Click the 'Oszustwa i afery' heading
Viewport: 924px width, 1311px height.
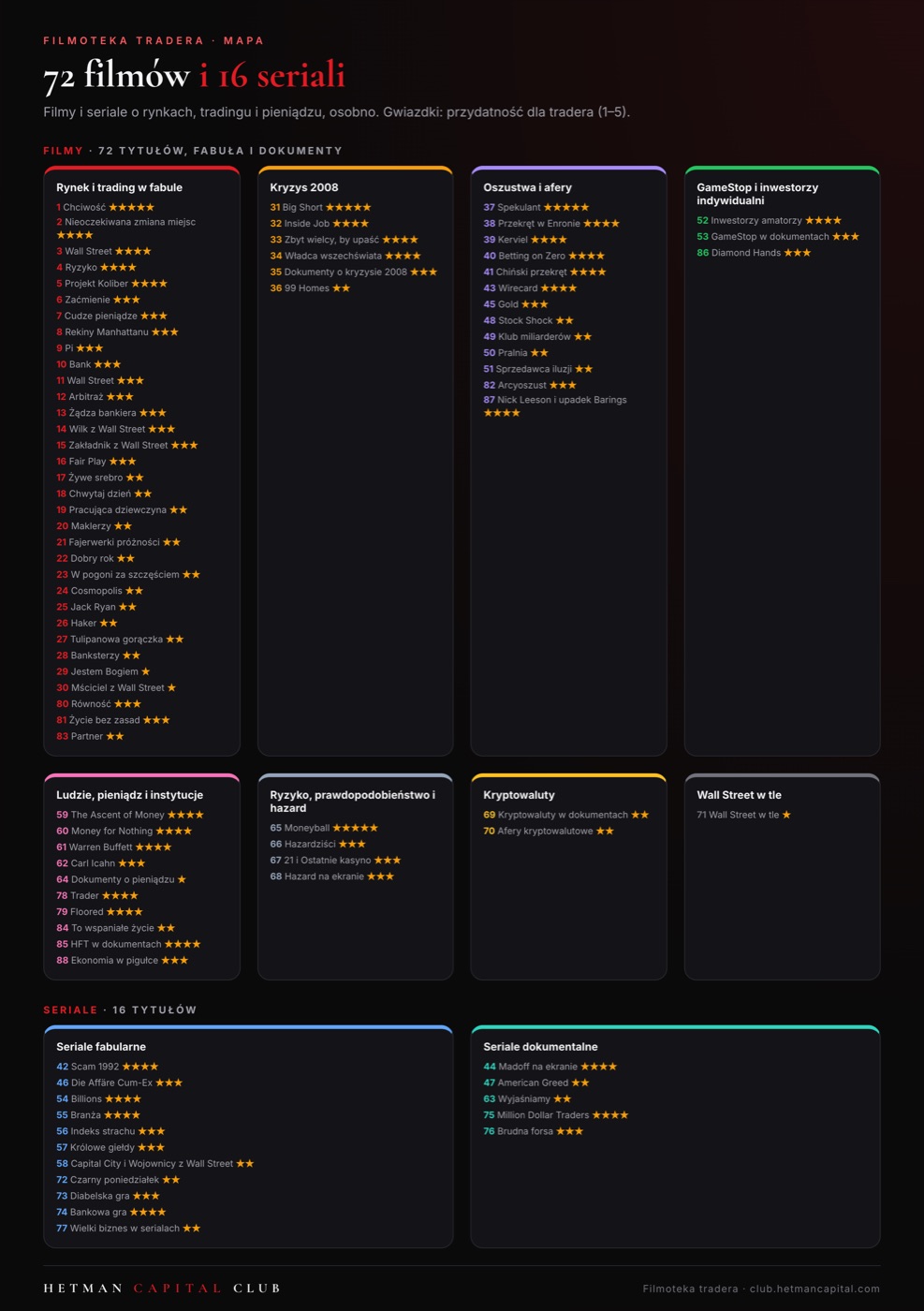pos(527,187)
